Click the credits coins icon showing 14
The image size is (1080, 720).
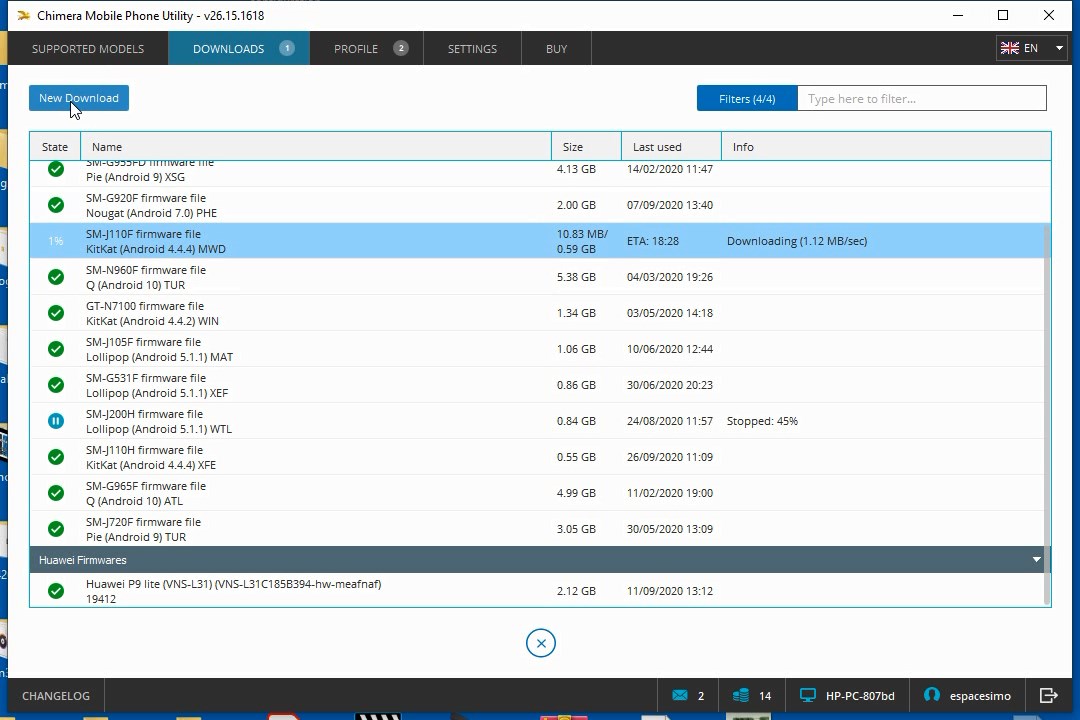(x=741, y=696)
